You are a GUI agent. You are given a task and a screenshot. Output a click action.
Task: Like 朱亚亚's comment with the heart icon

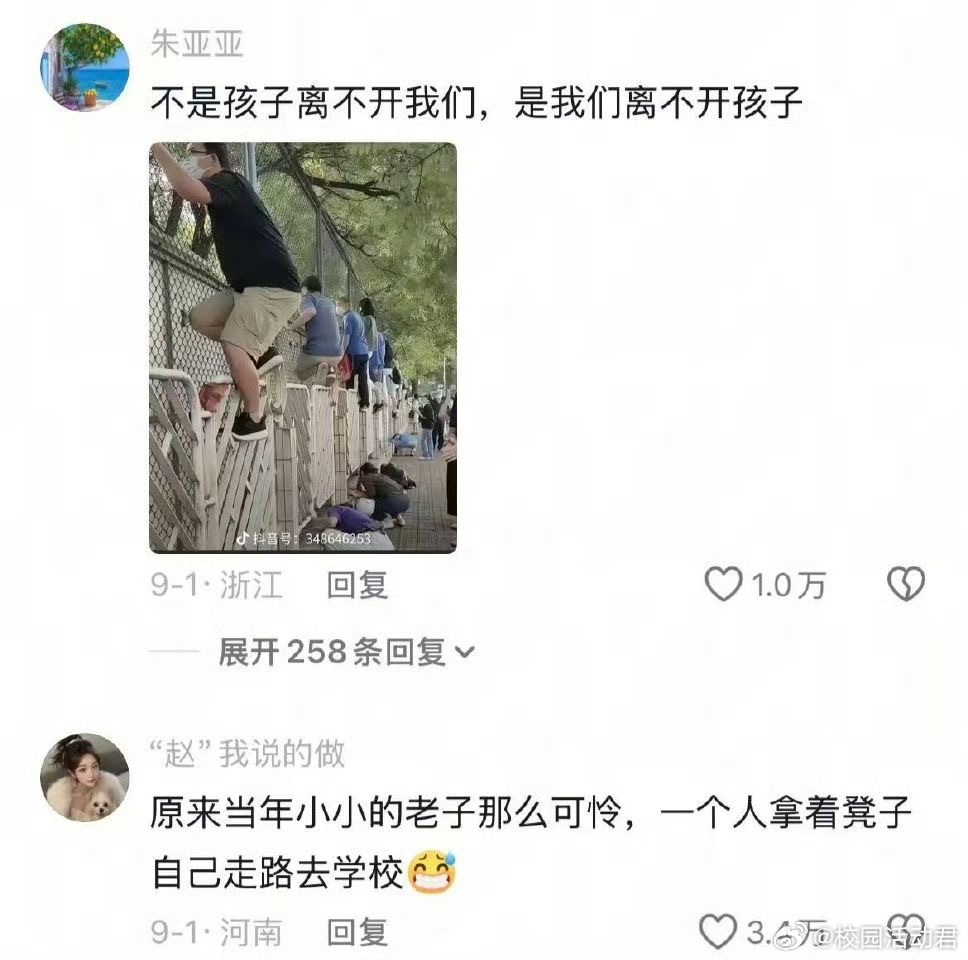point(723,584)
